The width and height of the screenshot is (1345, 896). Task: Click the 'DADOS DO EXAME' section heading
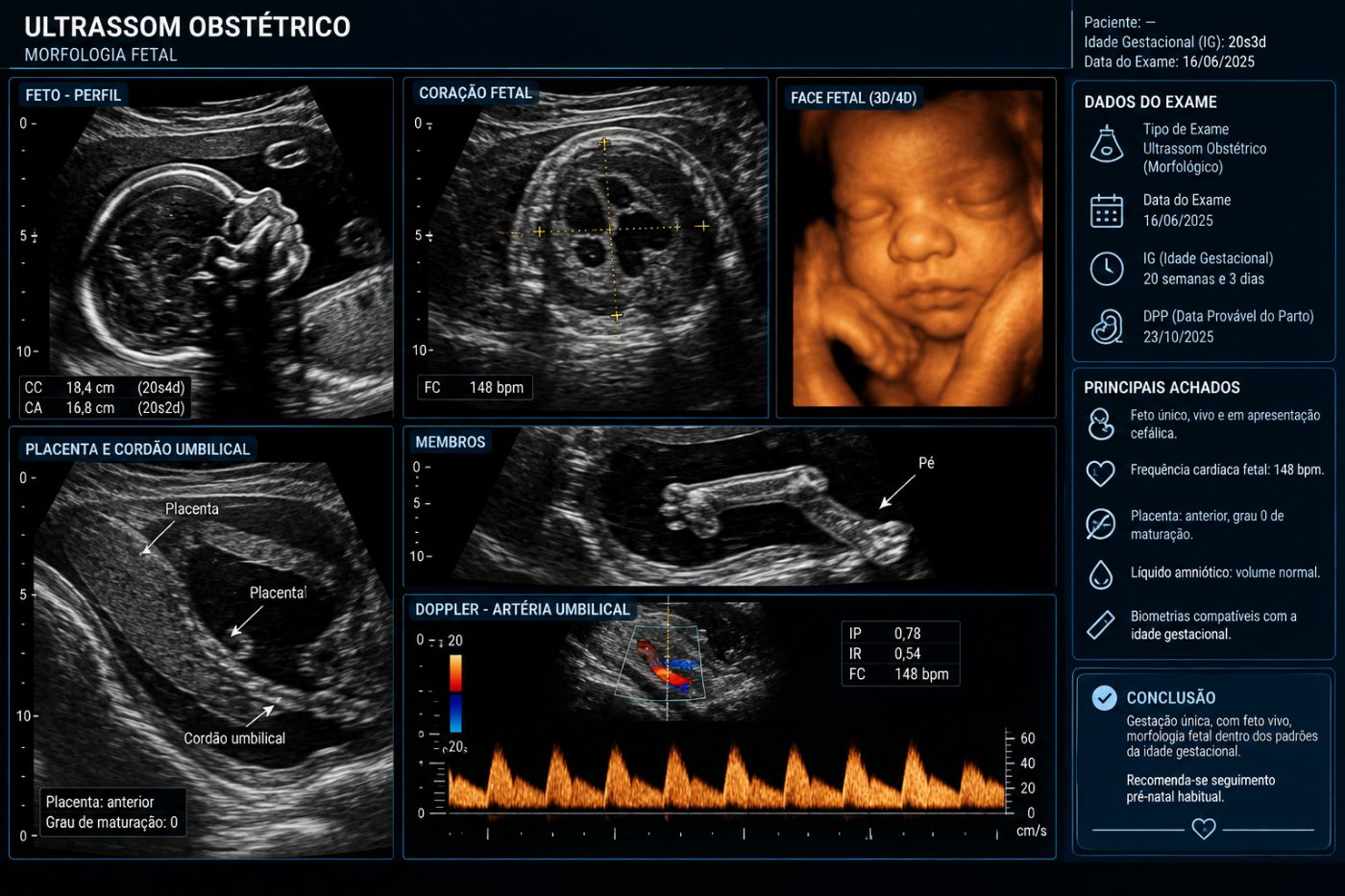coord(1150,102)
